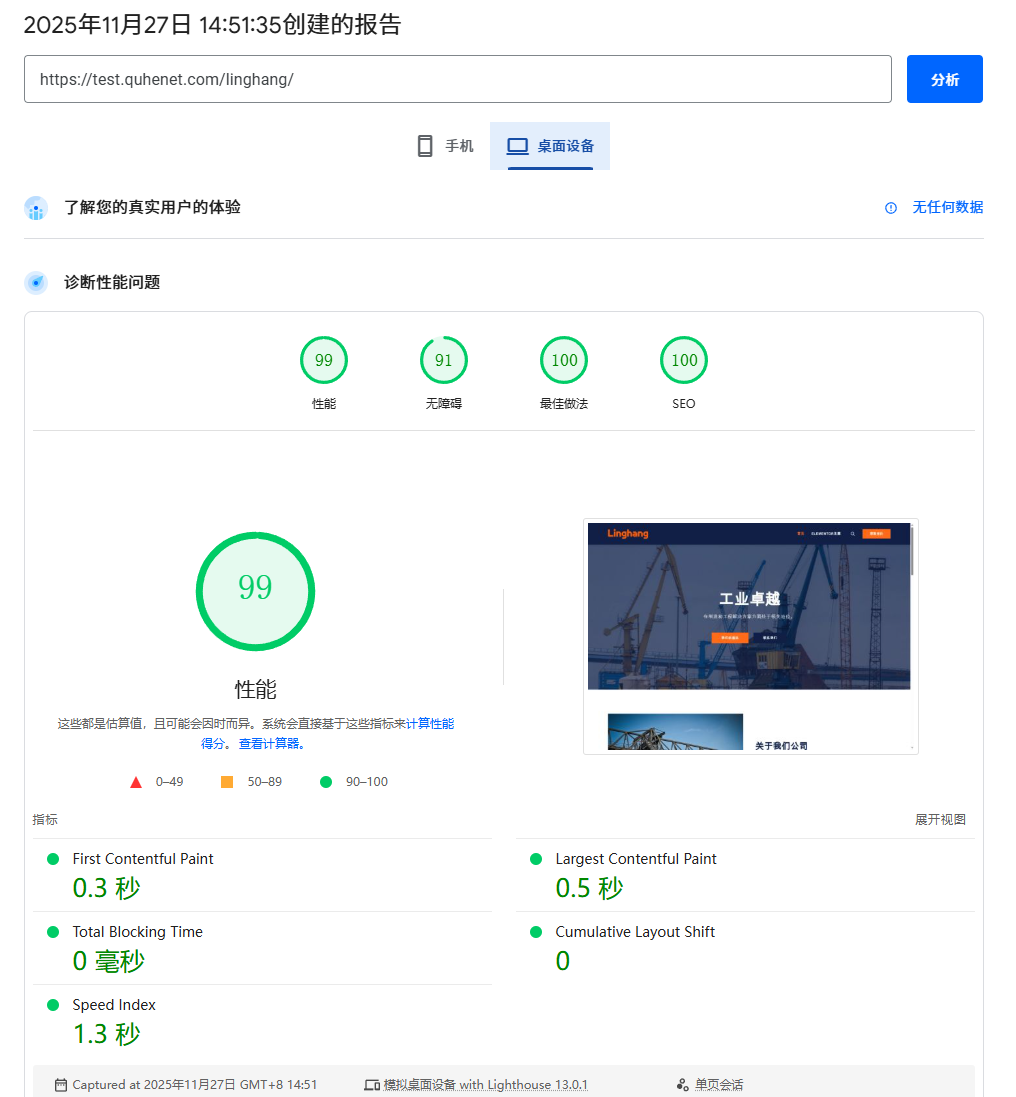Click the URL input field

point(457,79)
